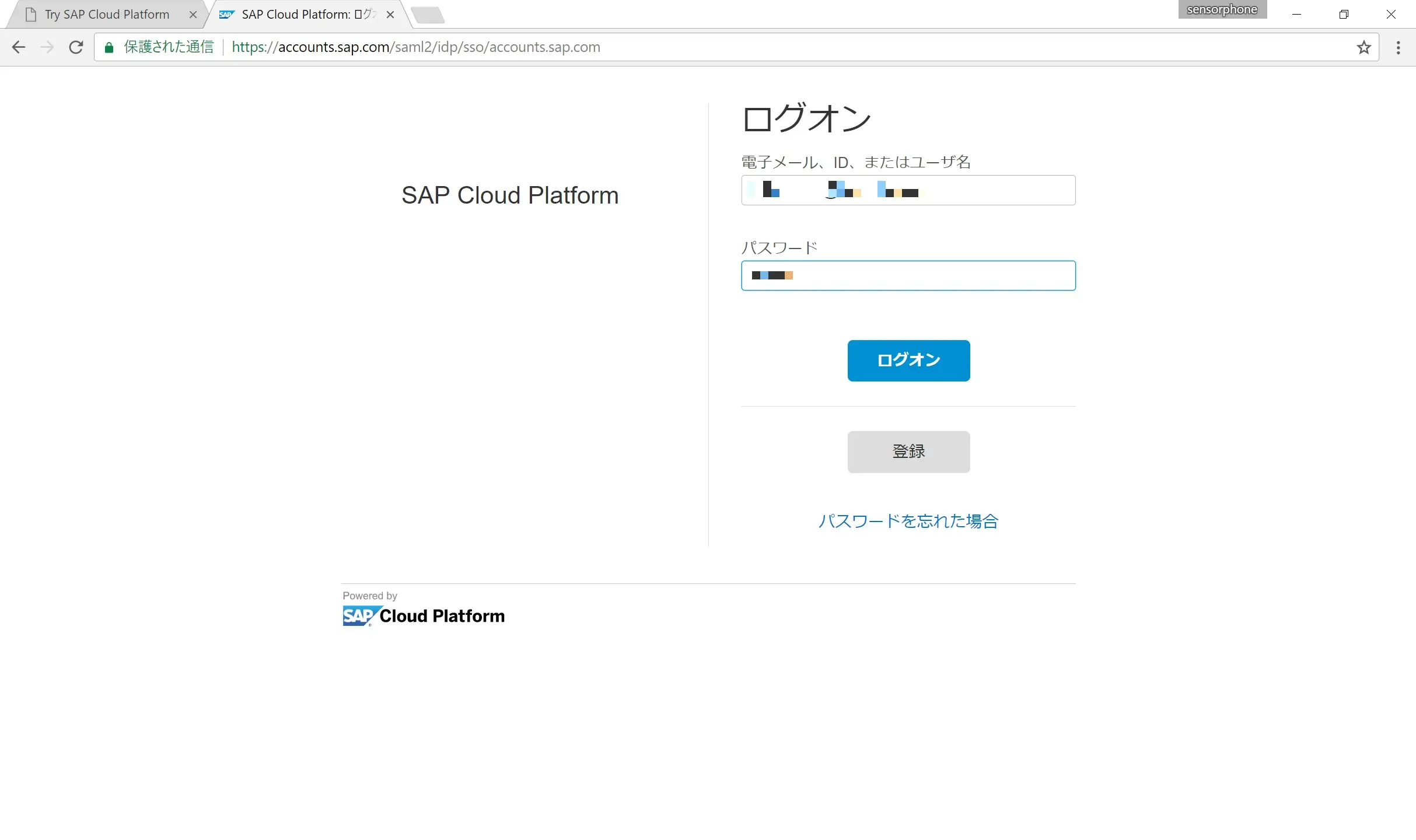Open a new browser tab
1416x840 pixels.
428,15
